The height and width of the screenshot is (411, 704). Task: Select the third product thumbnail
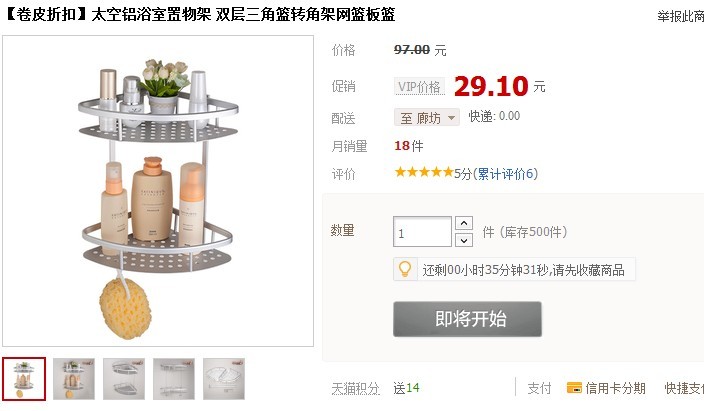click(124, 379)
